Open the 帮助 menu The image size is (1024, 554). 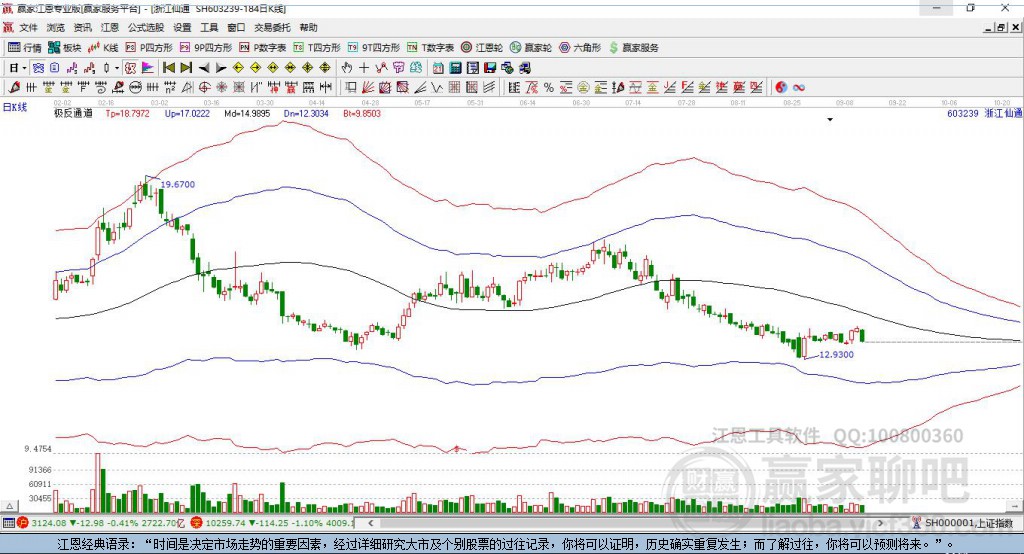[308, 27]
